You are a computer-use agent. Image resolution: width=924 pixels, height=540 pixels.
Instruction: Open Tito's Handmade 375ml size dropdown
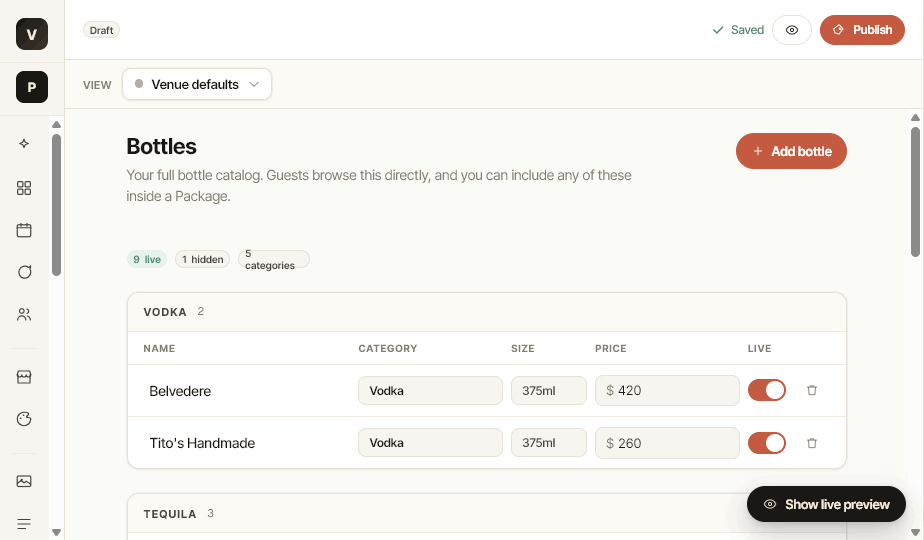click(x=549, y=443)
